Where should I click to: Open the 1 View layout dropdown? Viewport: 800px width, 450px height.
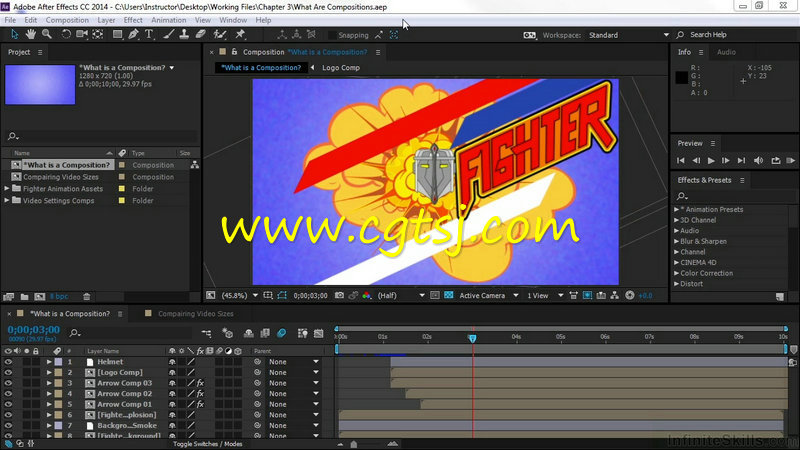545,295
